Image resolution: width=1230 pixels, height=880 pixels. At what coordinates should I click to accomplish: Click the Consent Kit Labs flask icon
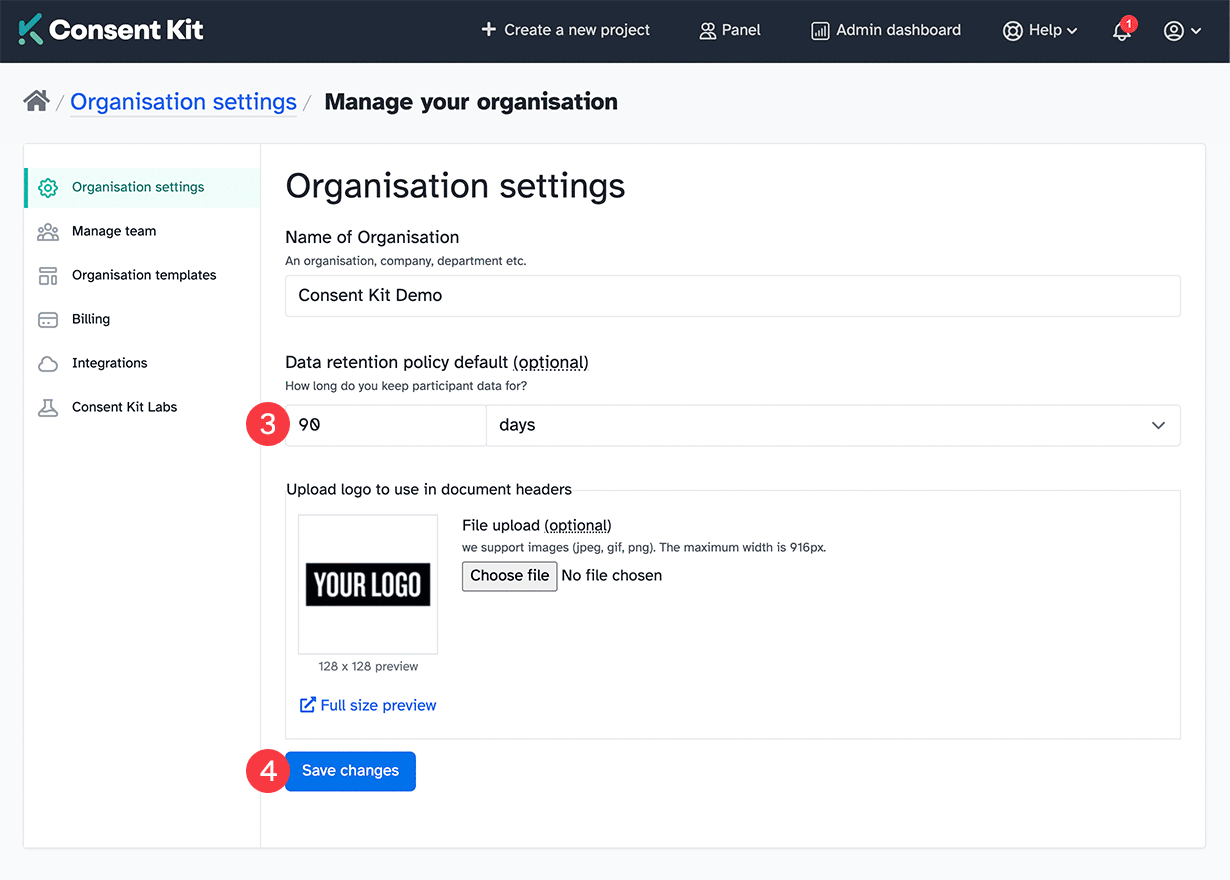(x=48, y=408)
